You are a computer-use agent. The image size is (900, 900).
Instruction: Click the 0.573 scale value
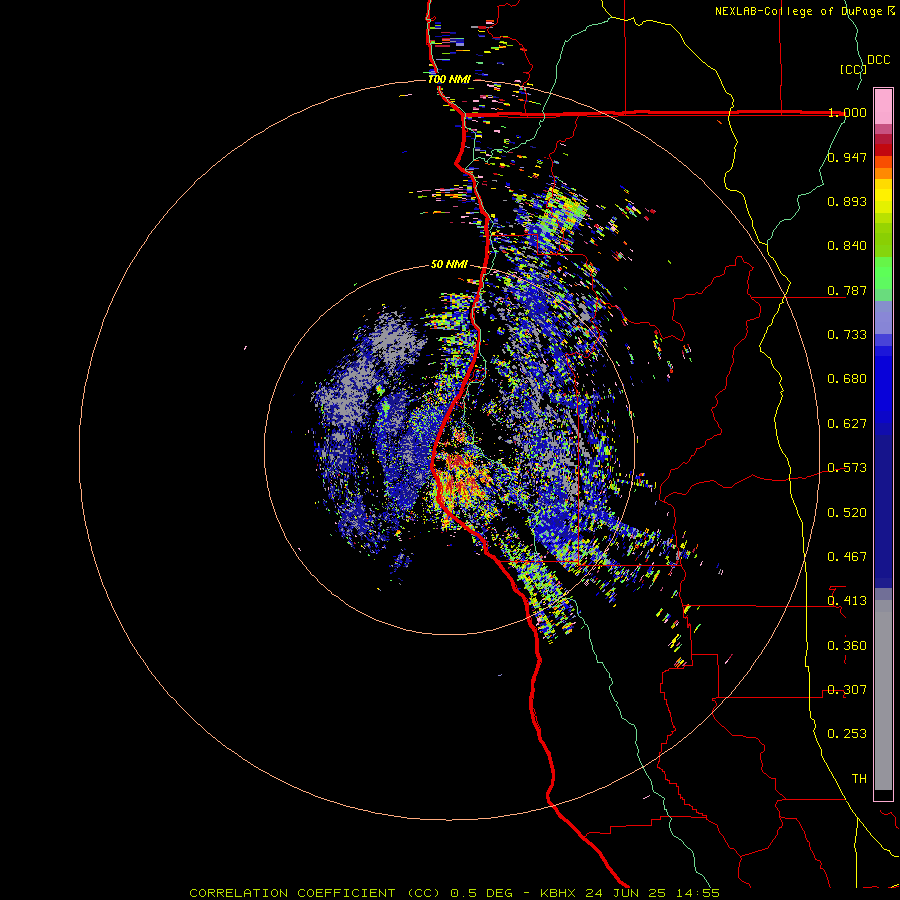(x=847, y=468)
